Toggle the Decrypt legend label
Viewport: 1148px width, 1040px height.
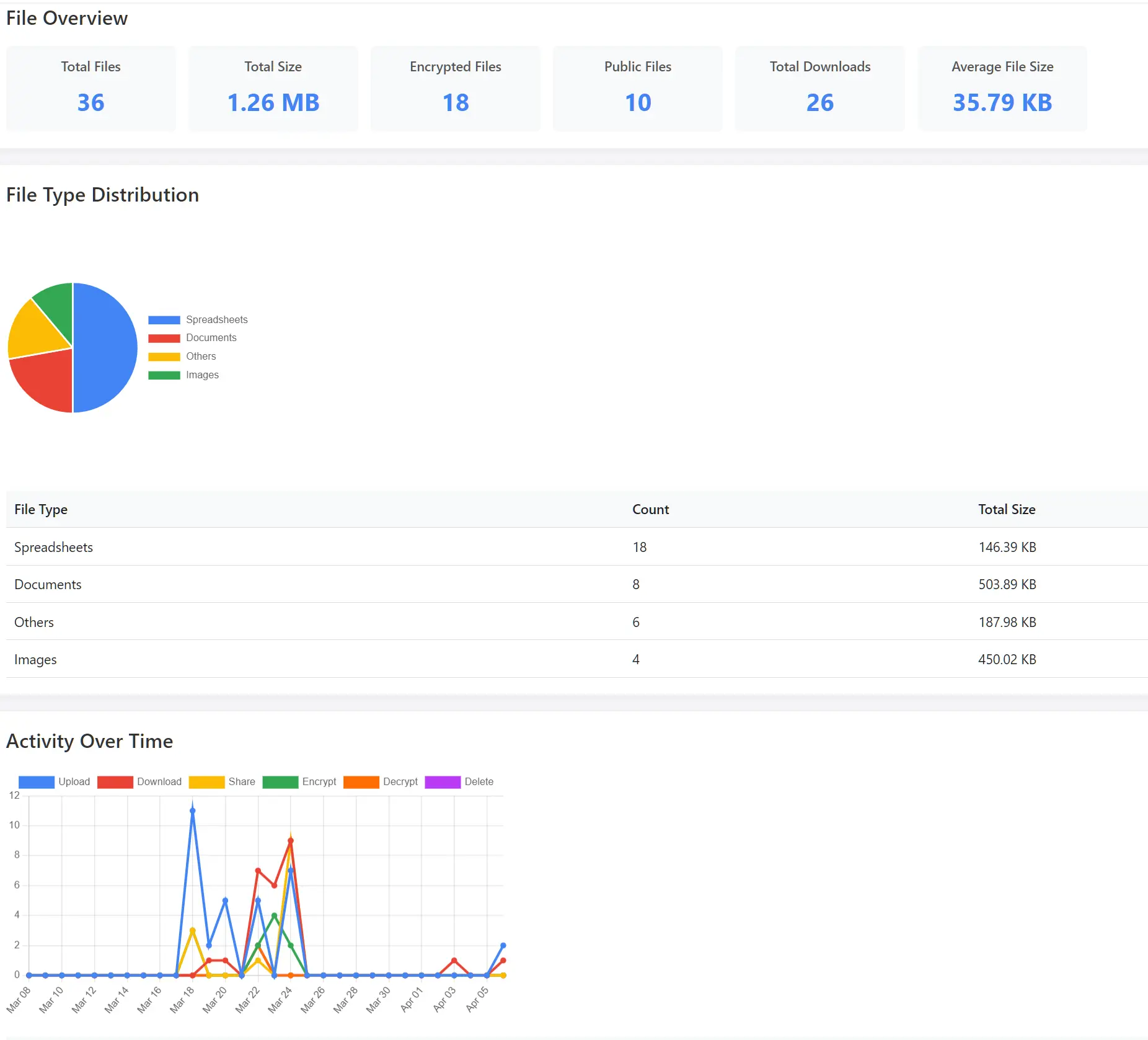coord(400,781)
